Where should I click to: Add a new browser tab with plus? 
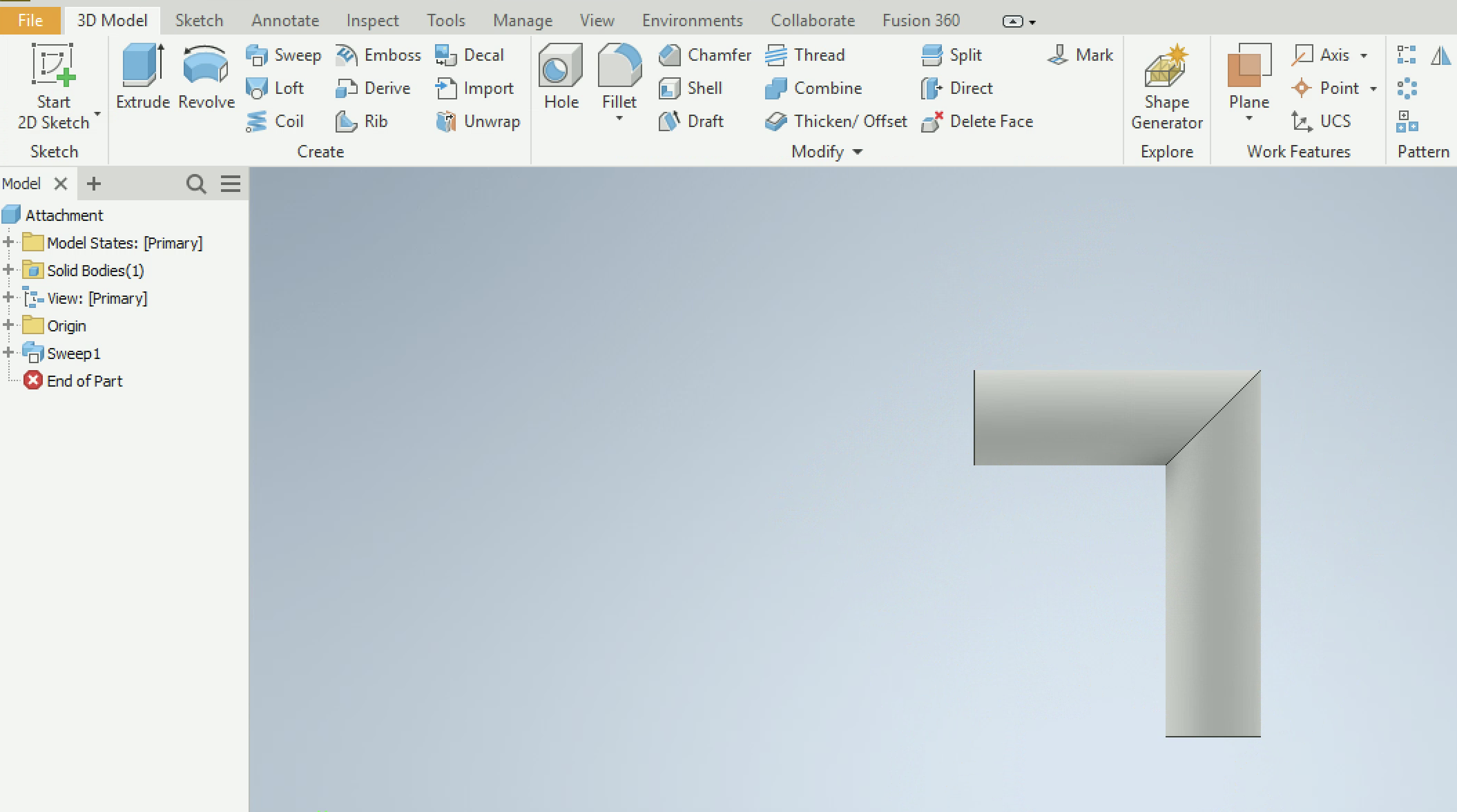coord(95,183)
